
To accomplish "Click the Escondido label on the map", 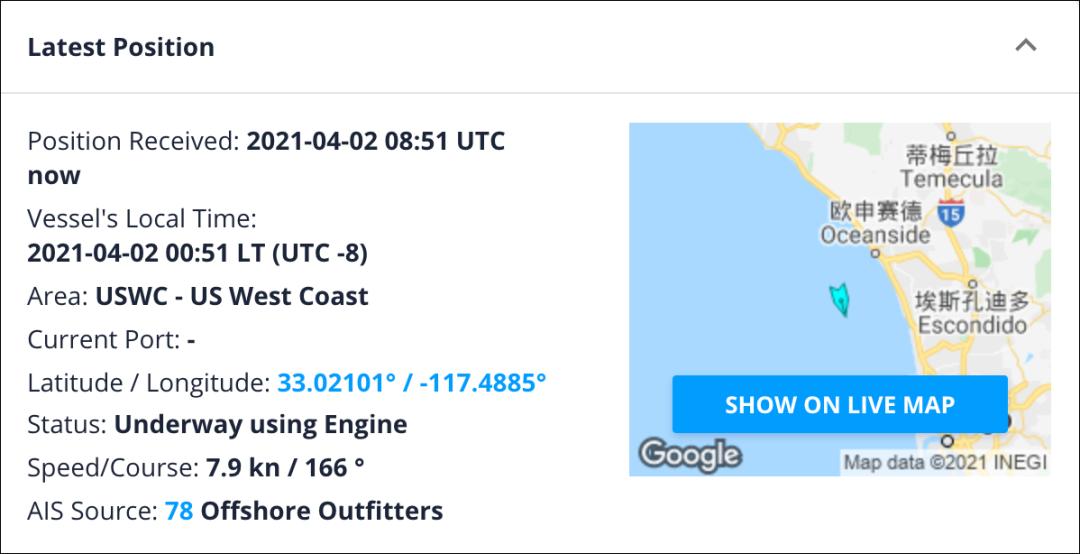I will click(x=973, y=325).
